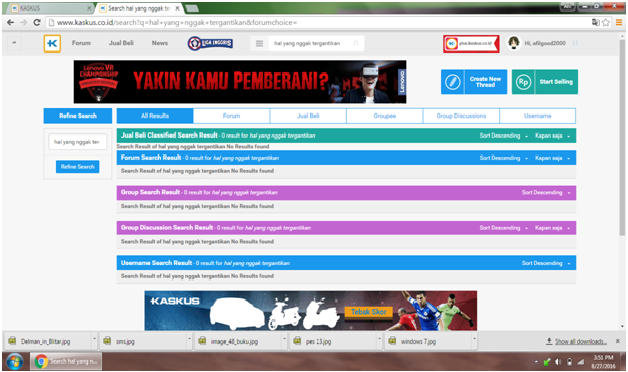Click the Kaskus home logo icon
This screenshot has height=372, width=628.
[x=52, y=43]
